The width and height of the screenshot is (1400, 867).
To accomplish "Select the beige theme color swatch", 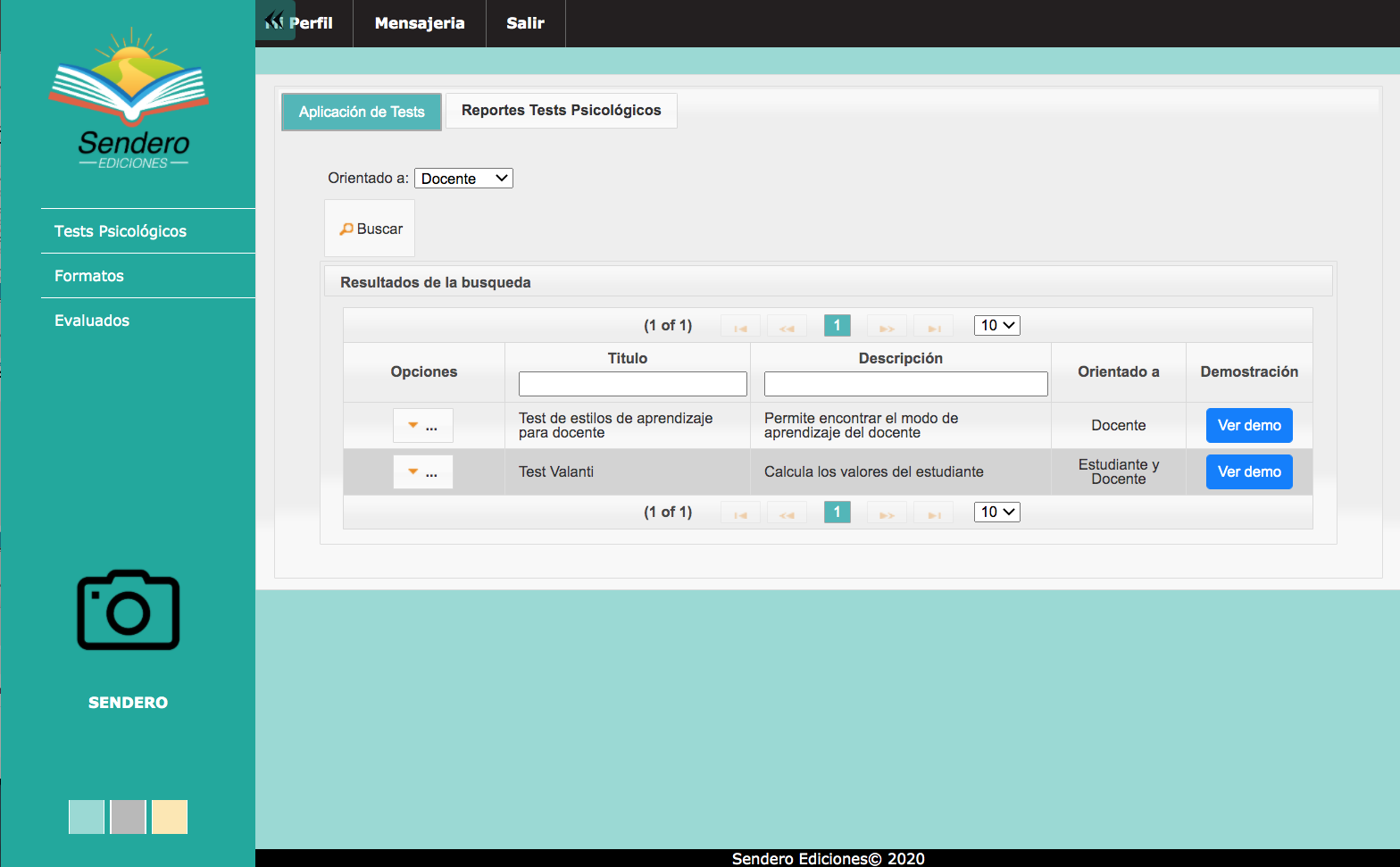I will pyautogui.click(x=170, y=817).
